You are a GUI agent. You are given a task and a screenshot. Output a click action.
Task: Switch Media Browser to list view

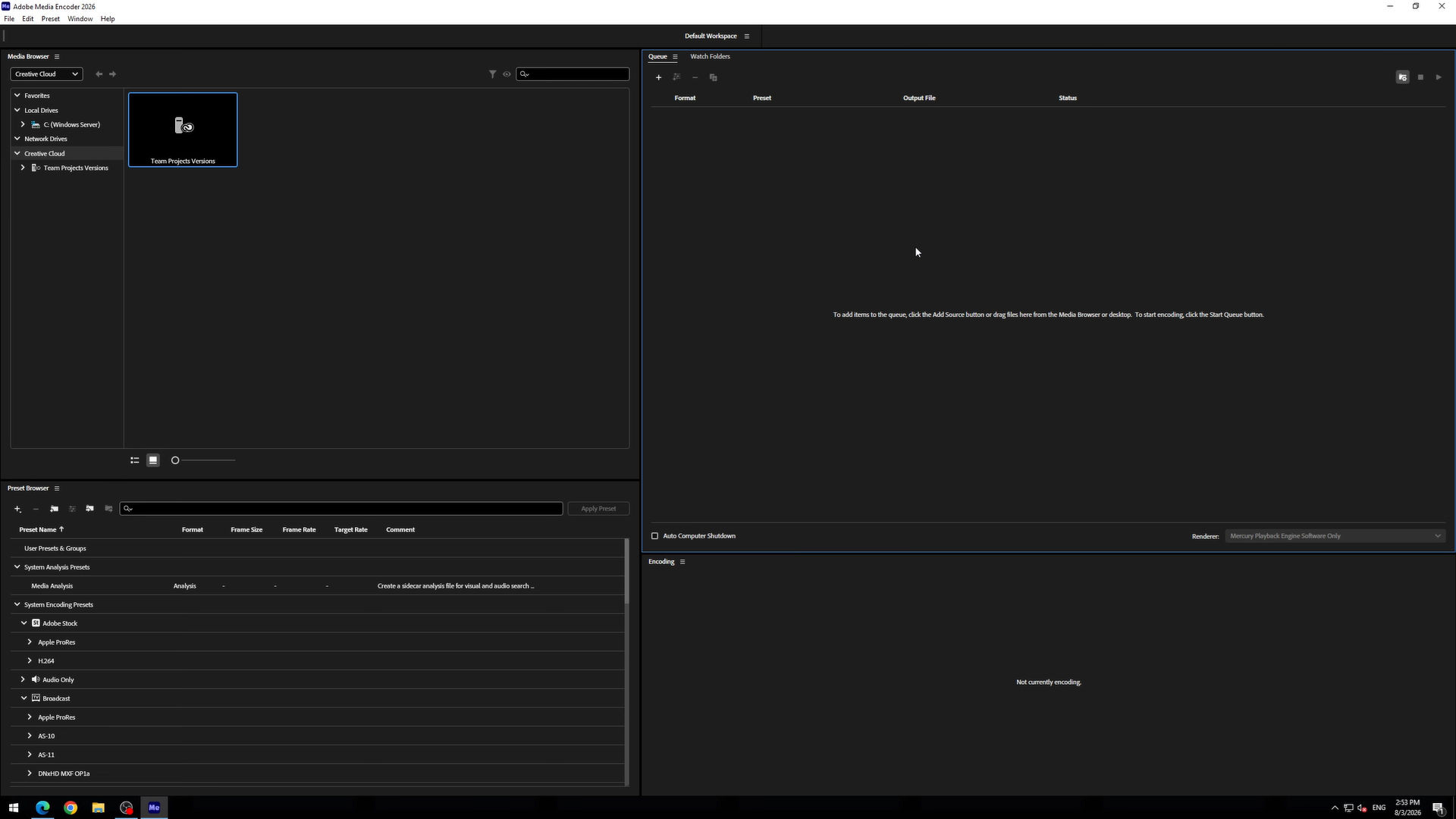point(135,460)
